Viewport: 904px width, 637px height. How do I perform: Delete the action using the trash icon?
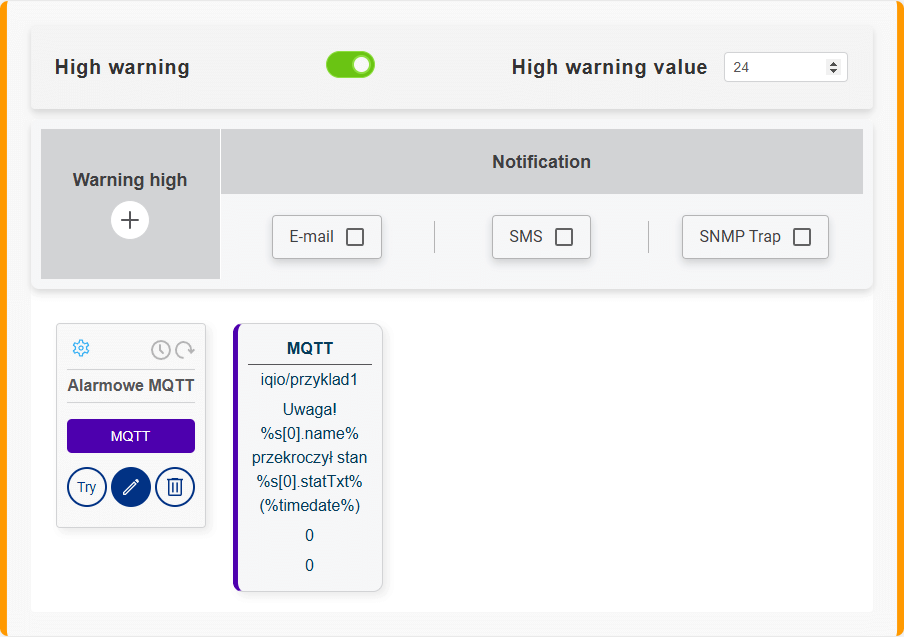(x=175, y=487)
